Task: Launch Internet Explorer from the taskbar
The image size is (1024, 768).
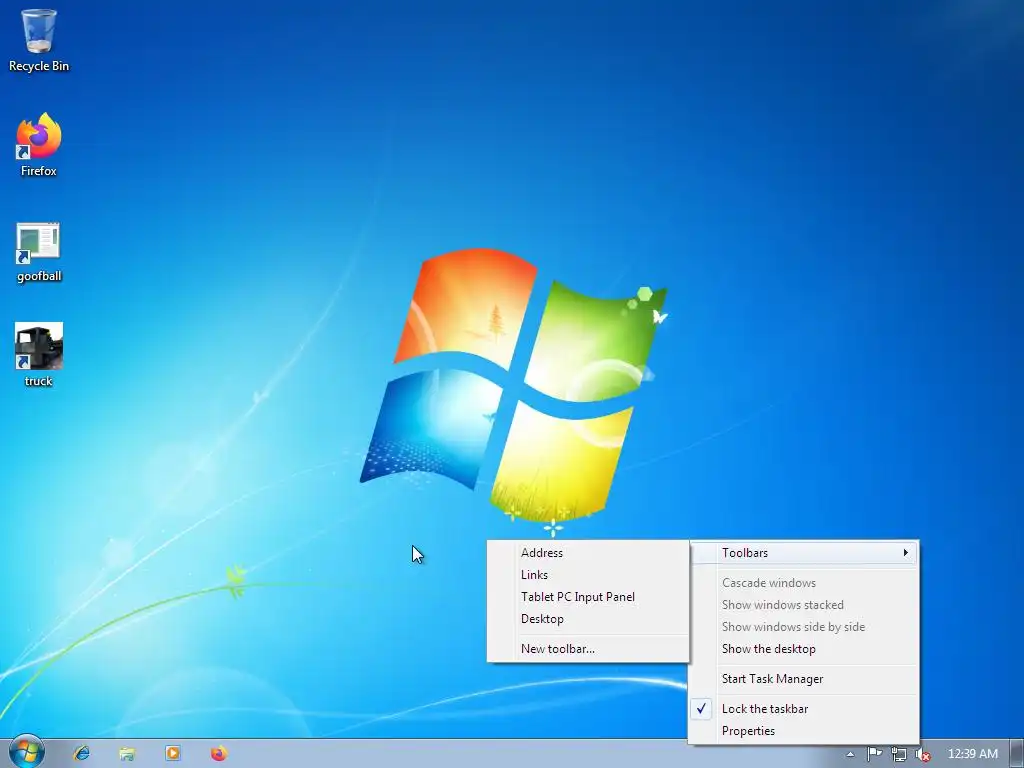Action: tap(82, 754)
